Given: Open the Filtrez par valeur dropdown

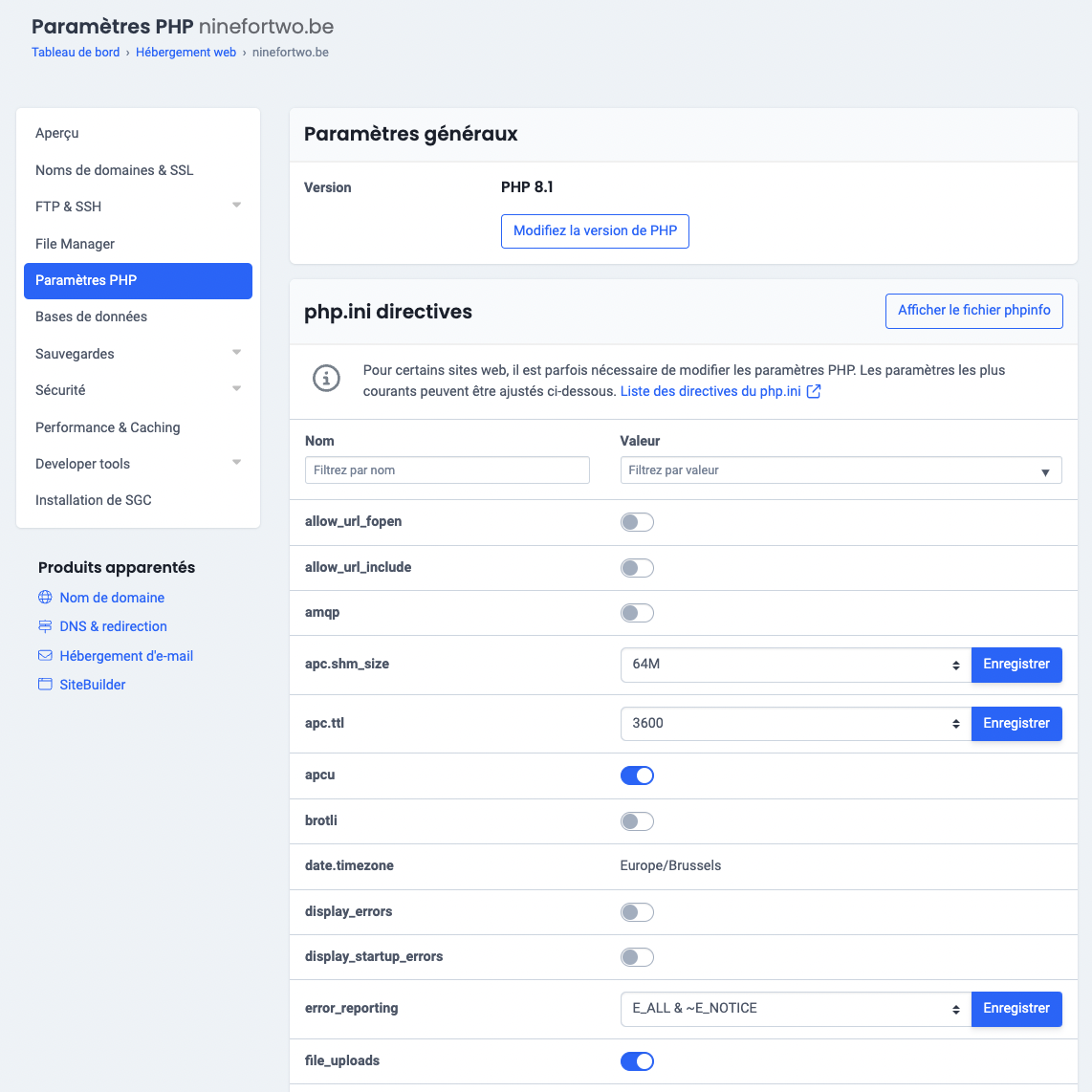Looking at the screenshot, I should (841, 470).
